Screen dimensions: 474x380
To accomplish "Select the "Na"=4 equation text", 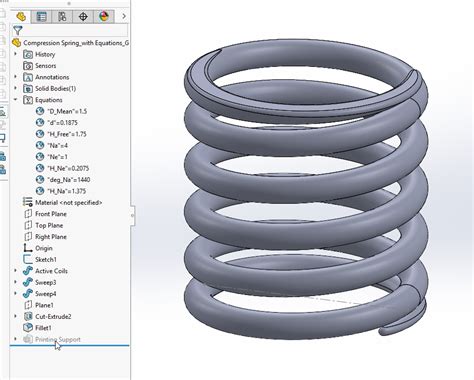I will coord(58,145).
